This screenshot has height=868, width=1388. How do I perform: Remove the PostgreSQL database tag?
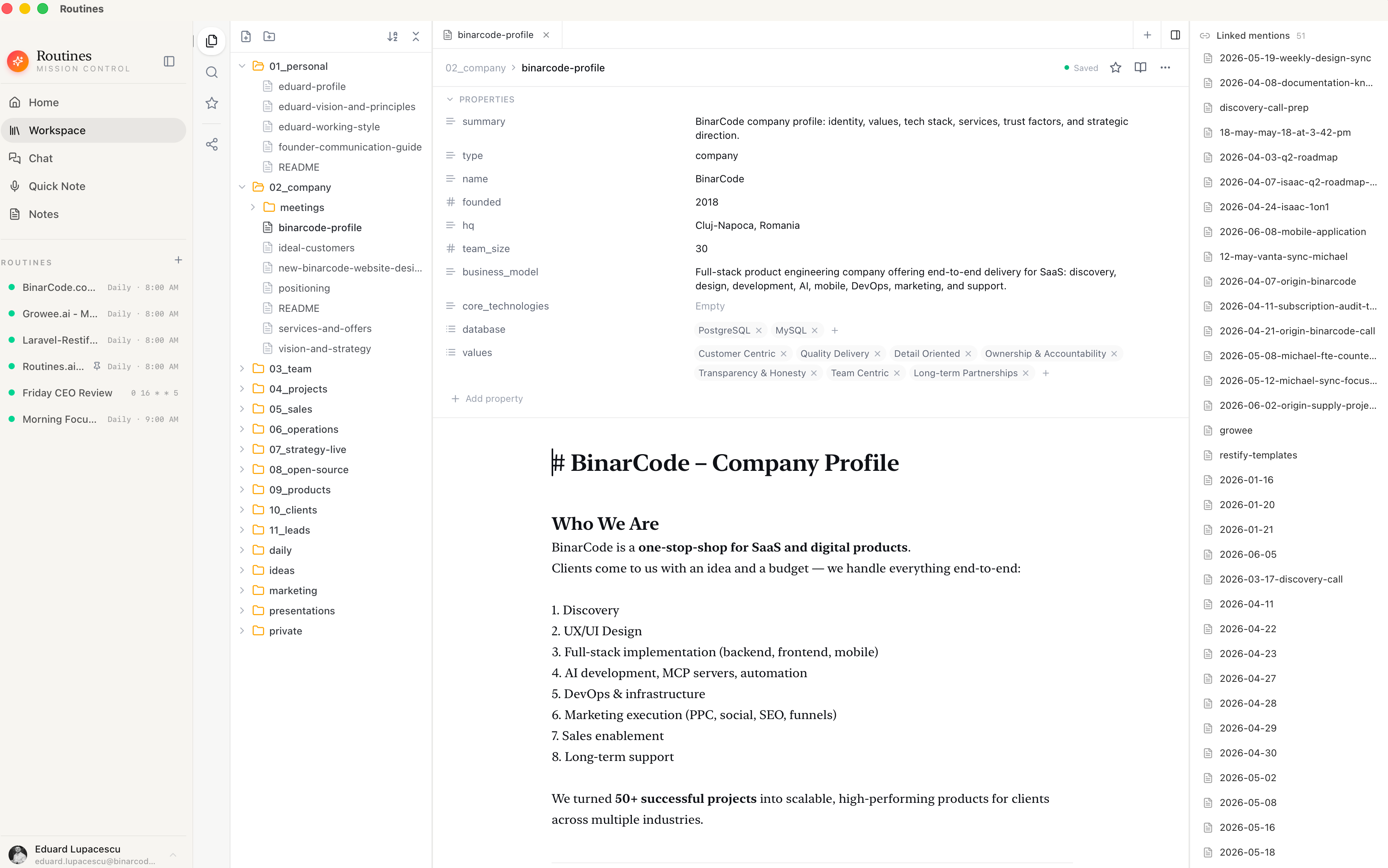point(759,330)
